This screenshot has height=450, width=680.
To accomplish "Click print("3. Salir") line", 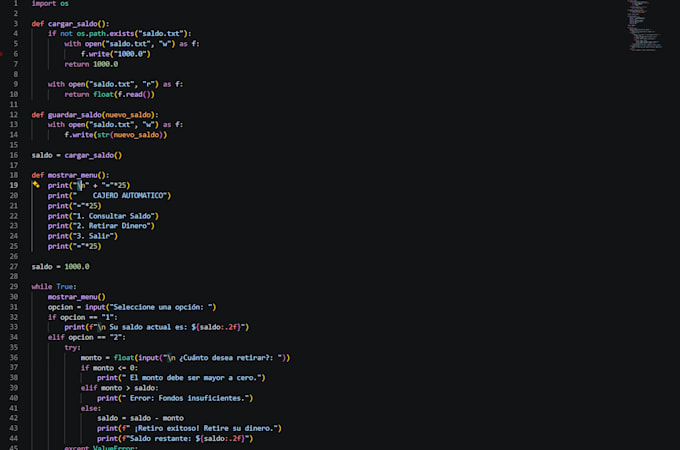I will (x=83, y=236).
